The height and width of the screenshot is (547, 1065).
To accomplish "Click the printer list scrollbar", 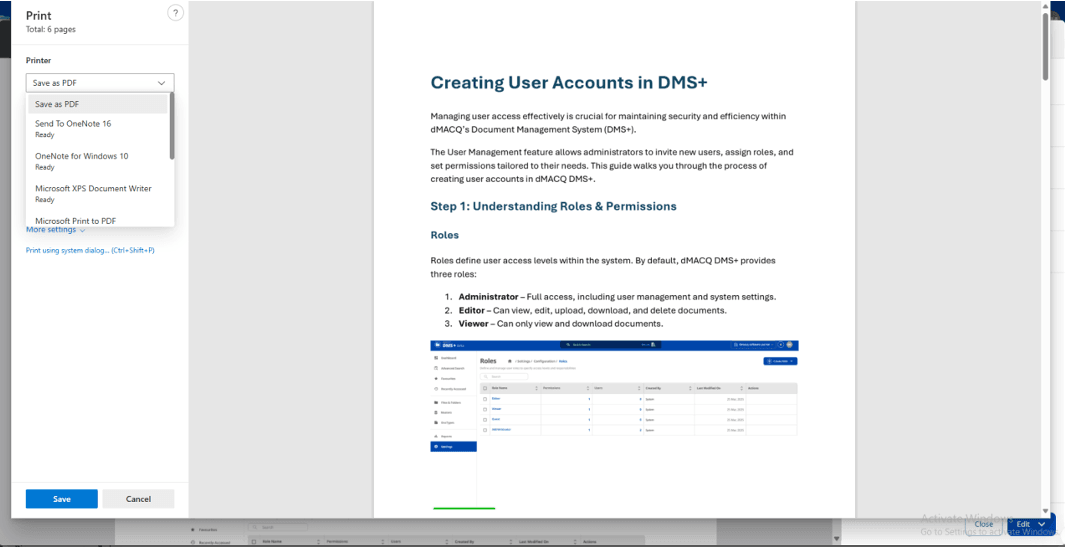I will [172, 126].
